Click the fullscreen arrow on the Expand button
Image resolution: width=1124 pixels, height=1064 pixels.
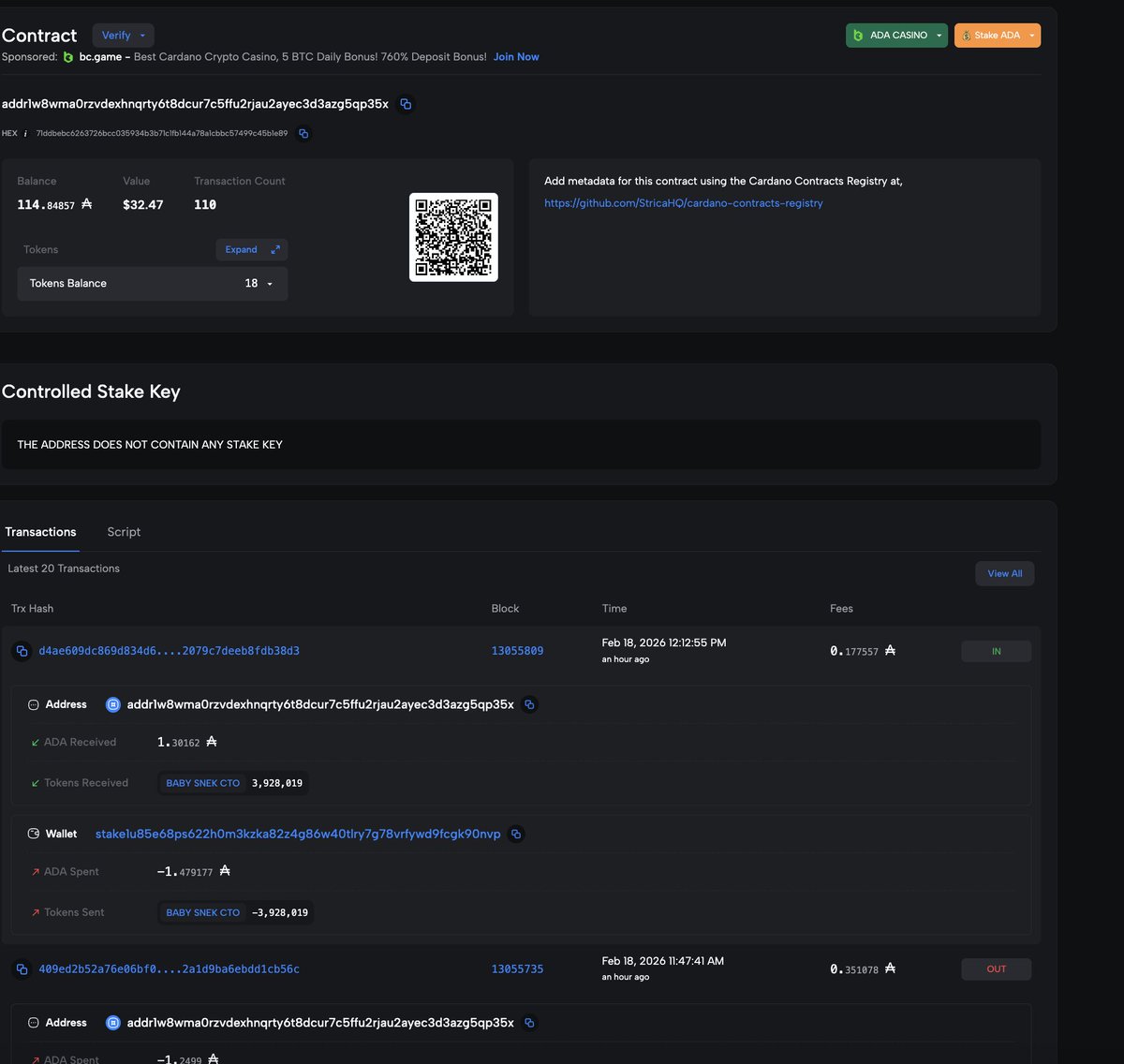275,250
